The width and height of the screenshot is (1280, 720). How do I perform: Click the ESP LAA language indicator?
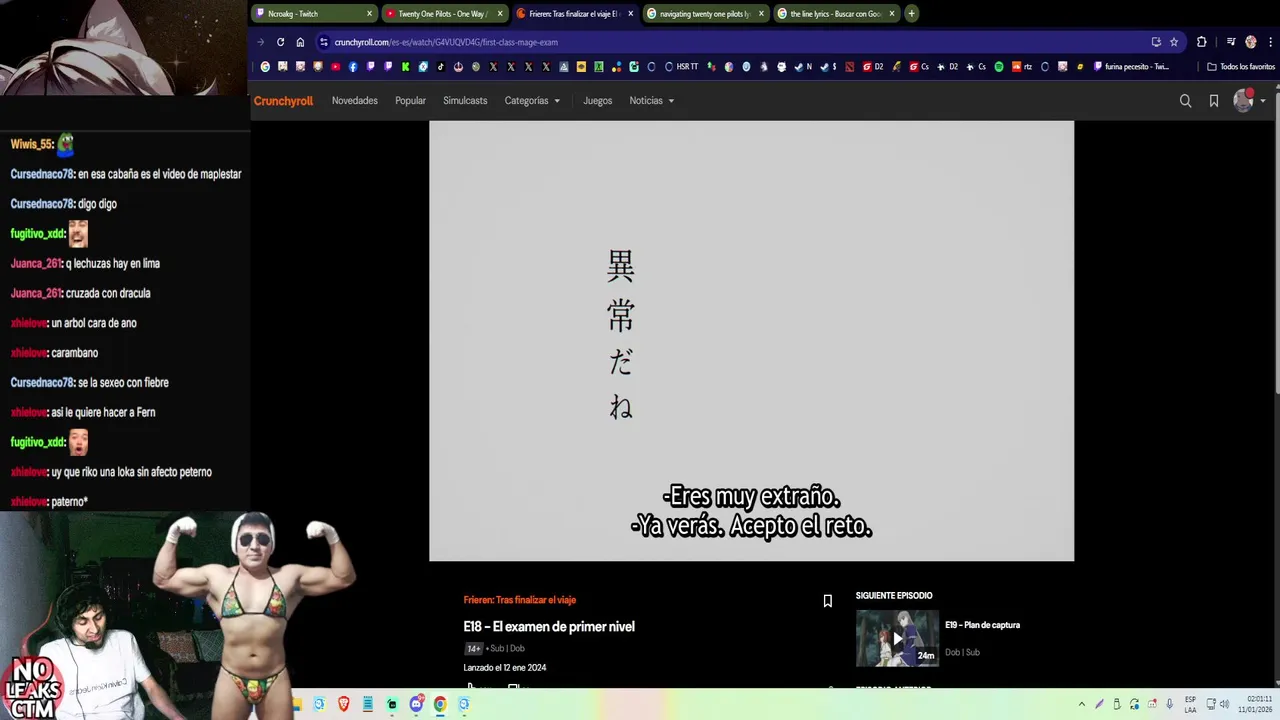tap(1190, 704)
